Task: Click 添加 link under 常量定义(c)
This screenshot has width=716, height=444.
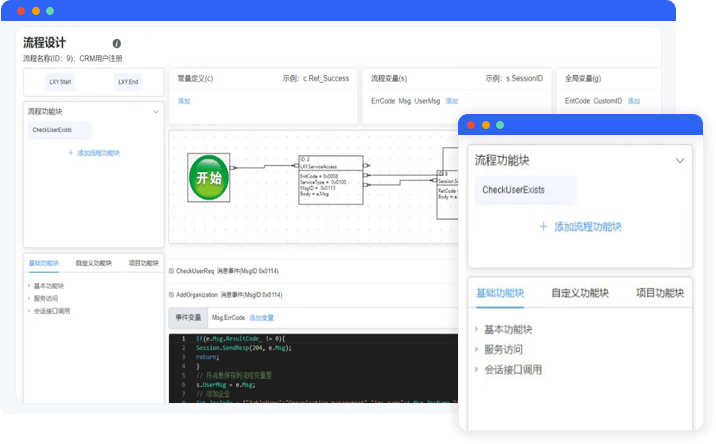Action: coord(183,101)
